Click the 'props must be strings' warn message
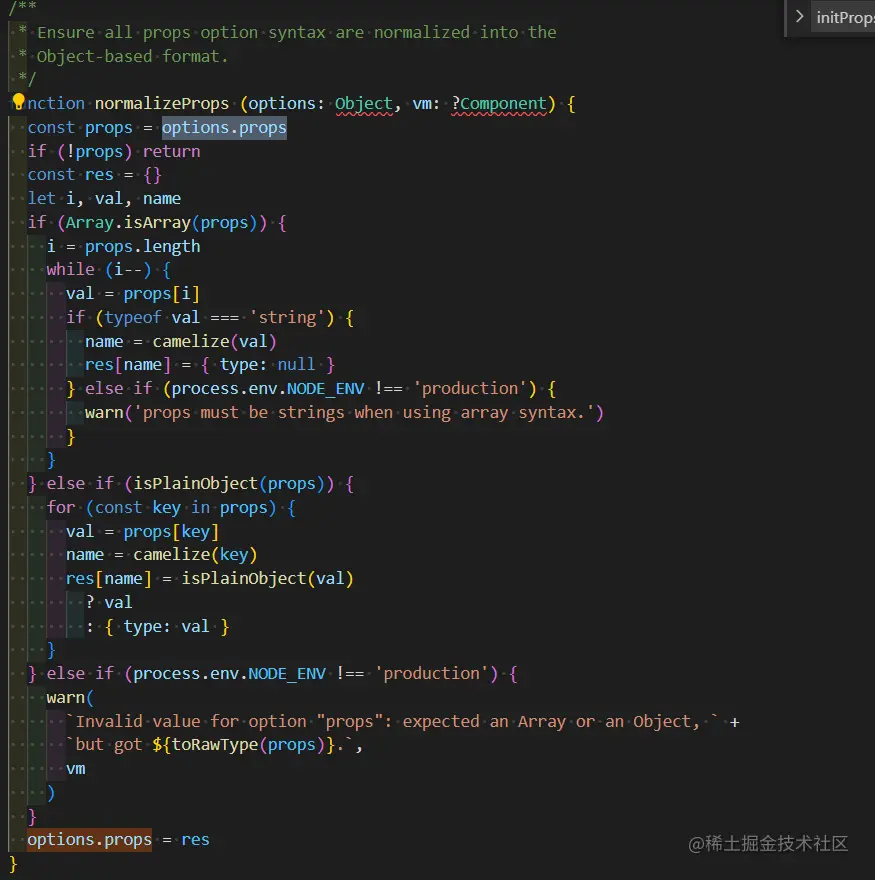 364,413
